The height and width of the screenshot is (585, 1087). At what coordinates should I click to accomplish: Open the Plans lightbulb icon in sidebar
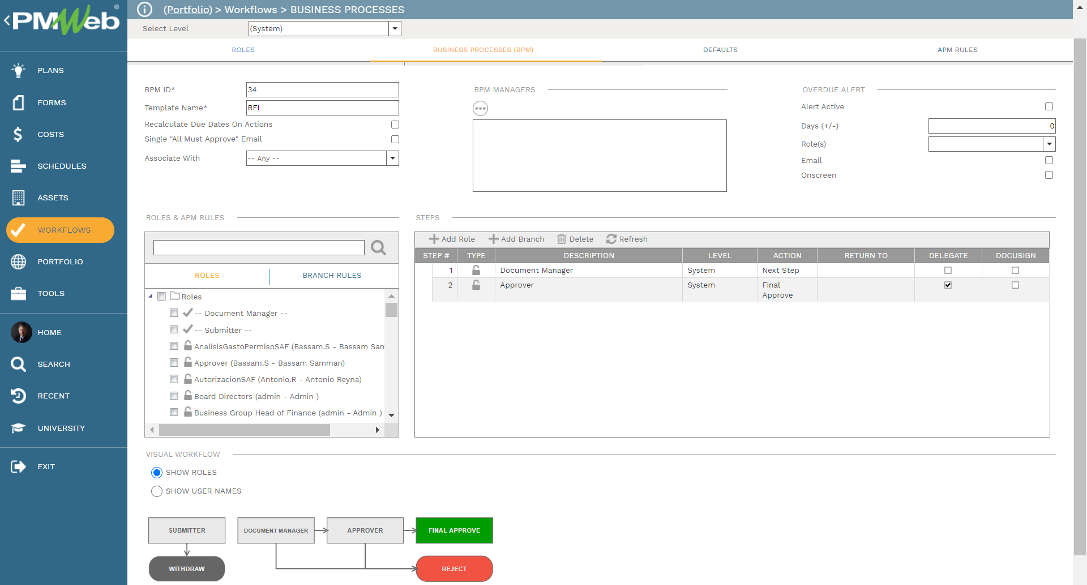coord(19,70)
